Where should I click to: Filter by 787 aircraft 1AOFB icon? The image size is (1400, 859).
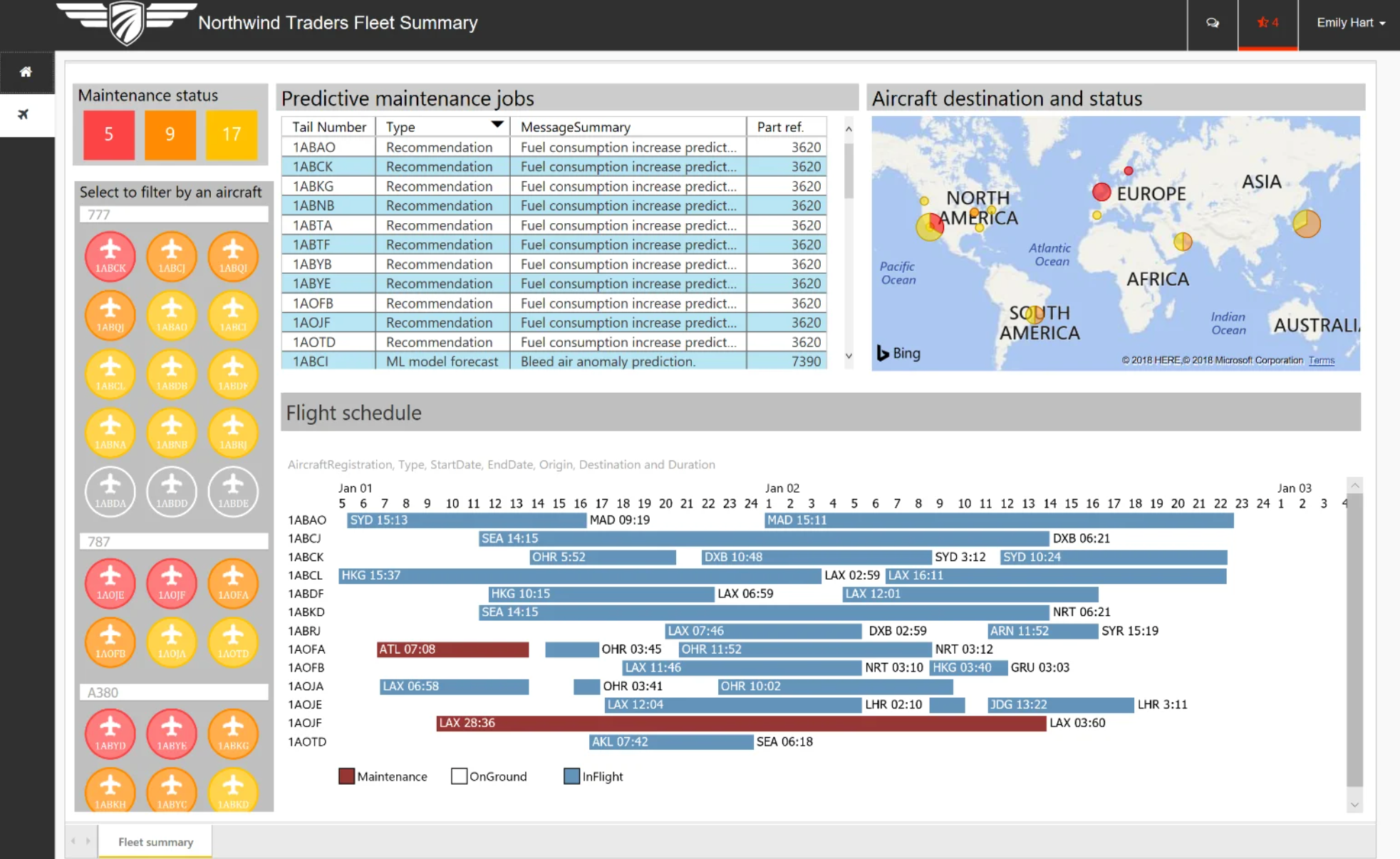coord(110,642)
